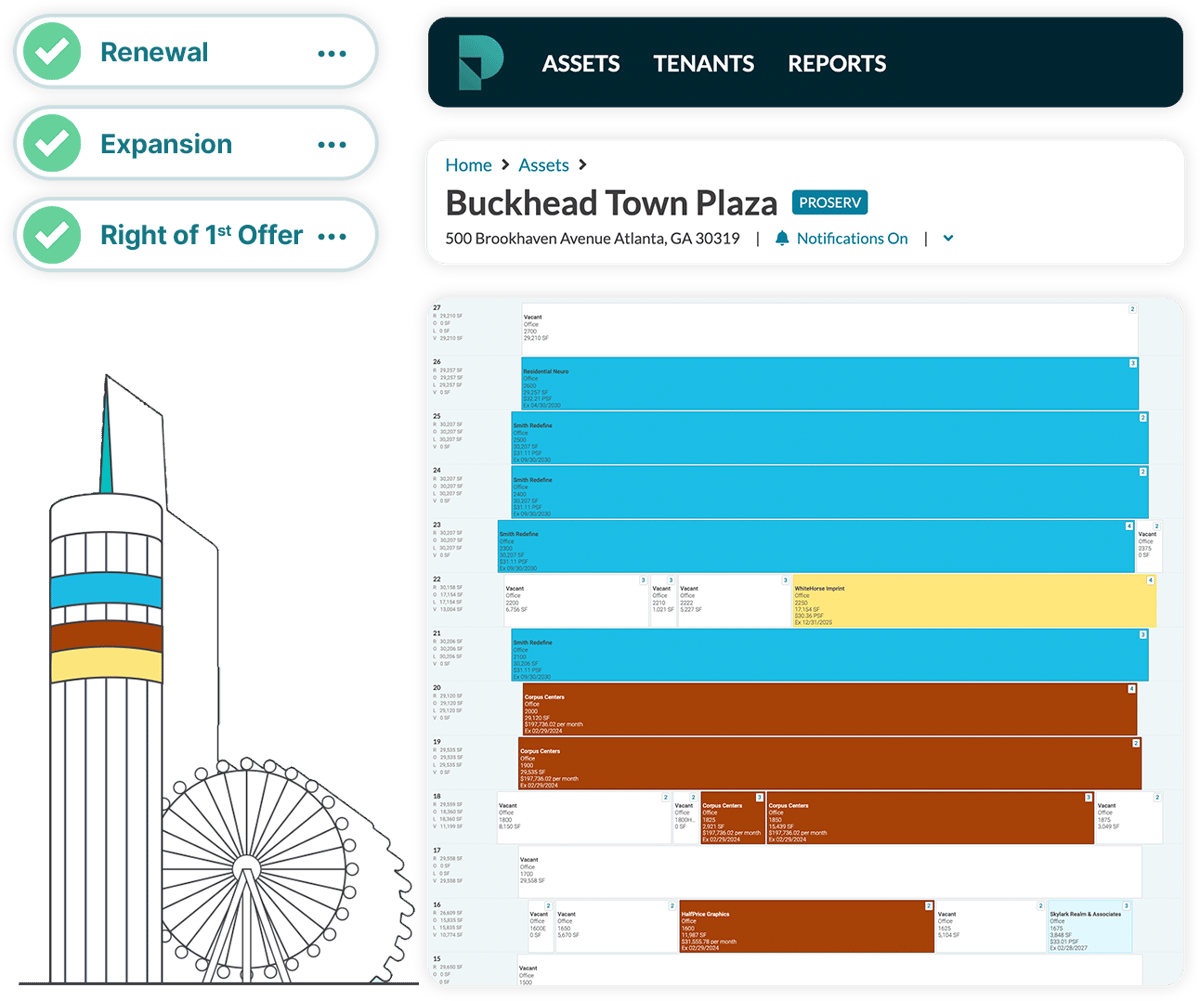This screenshot has width=1200, height=1001.
Task: Select the Vacant suite 2700 block
Action: pos(830,329)
